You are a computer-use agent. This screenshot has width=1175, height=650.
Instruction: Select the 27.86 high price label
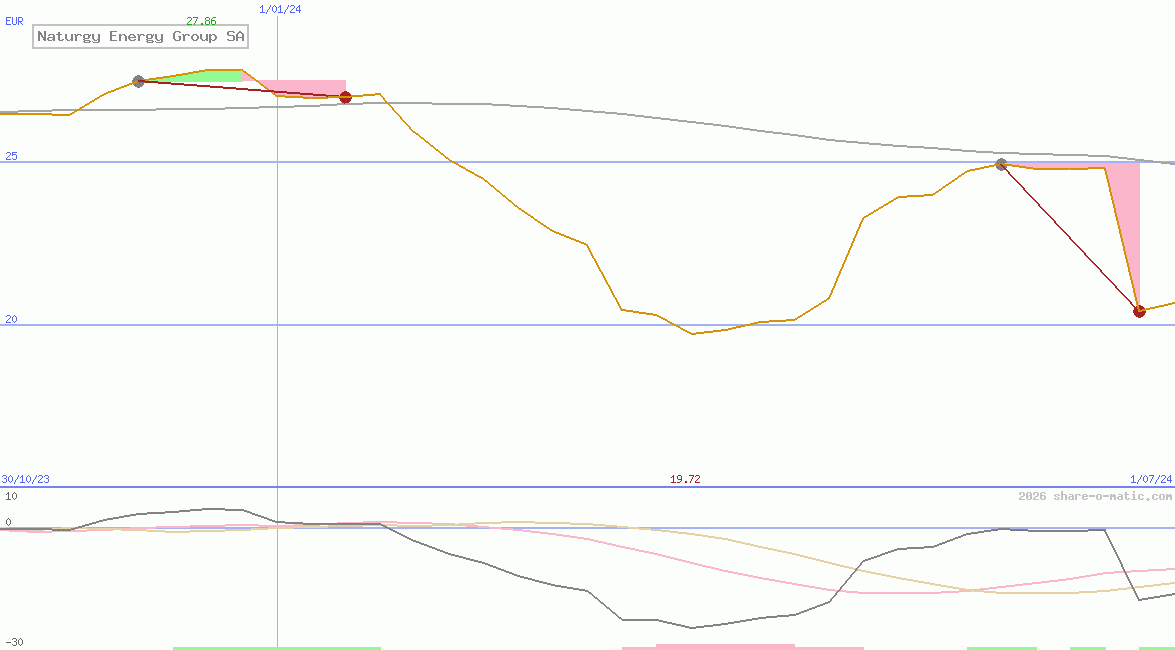pyautogui.click(x=202, y=22)
